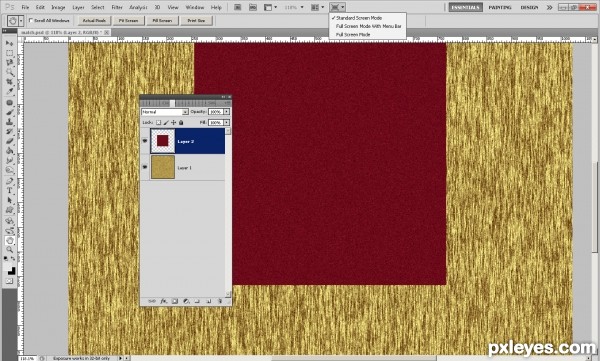Launch Mini Bridge from application bar

253,7
